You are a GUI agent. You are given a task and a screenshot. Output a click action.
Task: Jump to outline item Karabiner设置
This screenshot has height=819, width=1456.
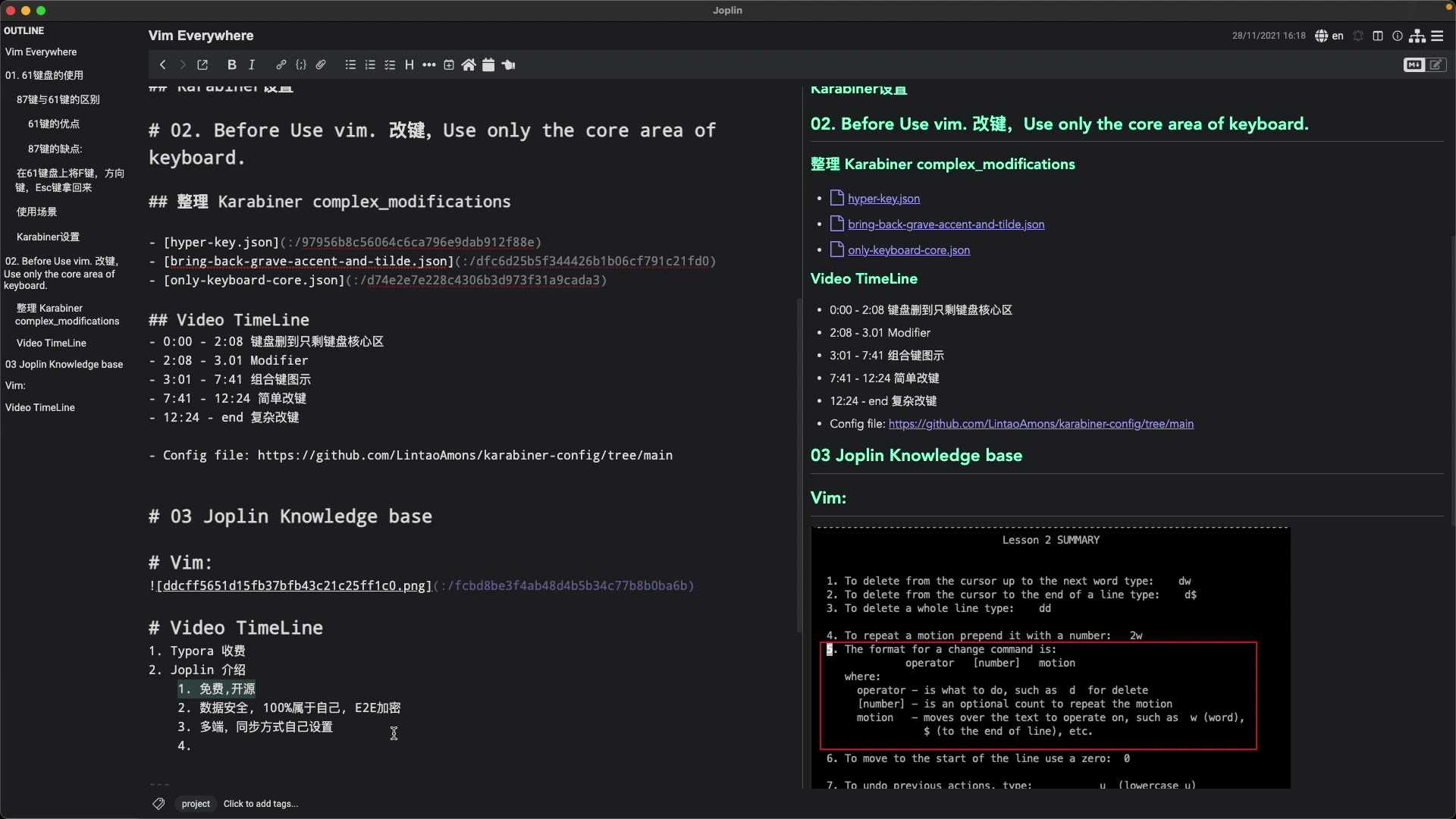tap(48, 237)
